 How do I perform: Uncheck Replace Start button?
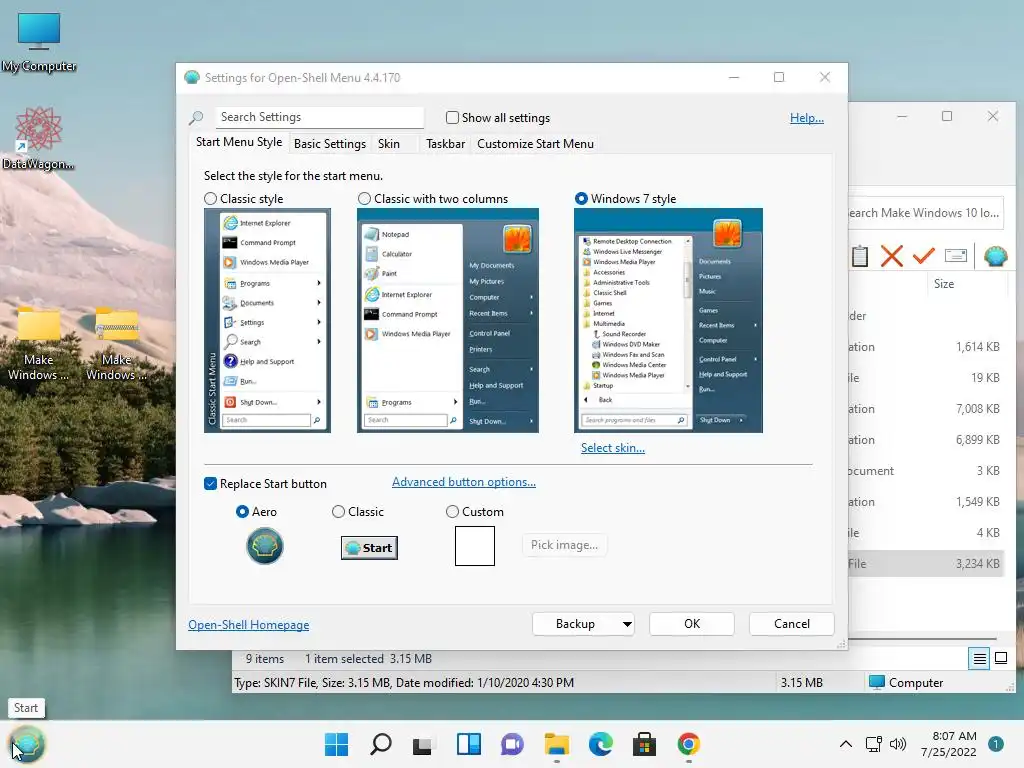[210, 484]
